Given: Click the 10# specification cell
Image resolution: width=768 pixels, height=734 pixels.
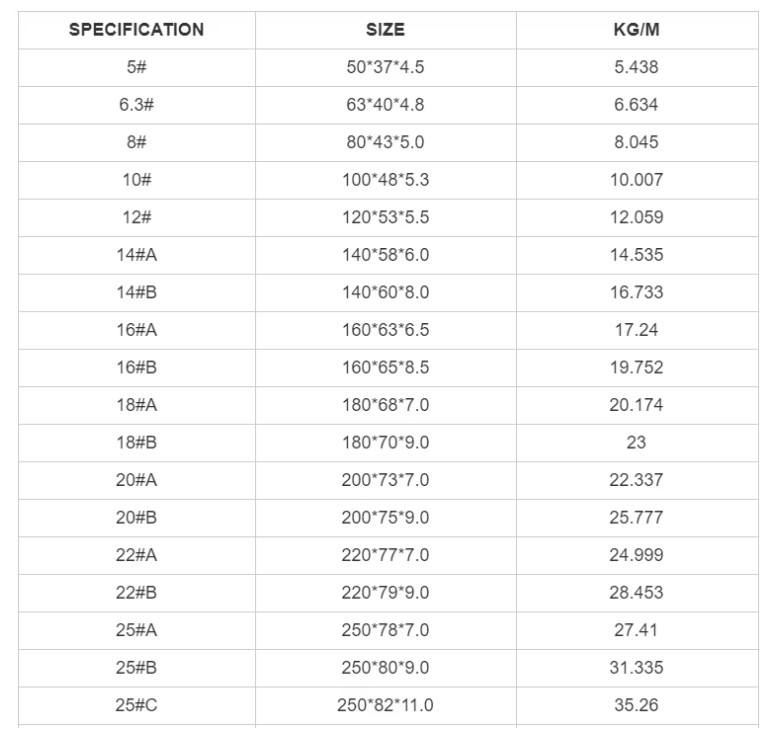Looking at the screenshot, I should (136, 180).
